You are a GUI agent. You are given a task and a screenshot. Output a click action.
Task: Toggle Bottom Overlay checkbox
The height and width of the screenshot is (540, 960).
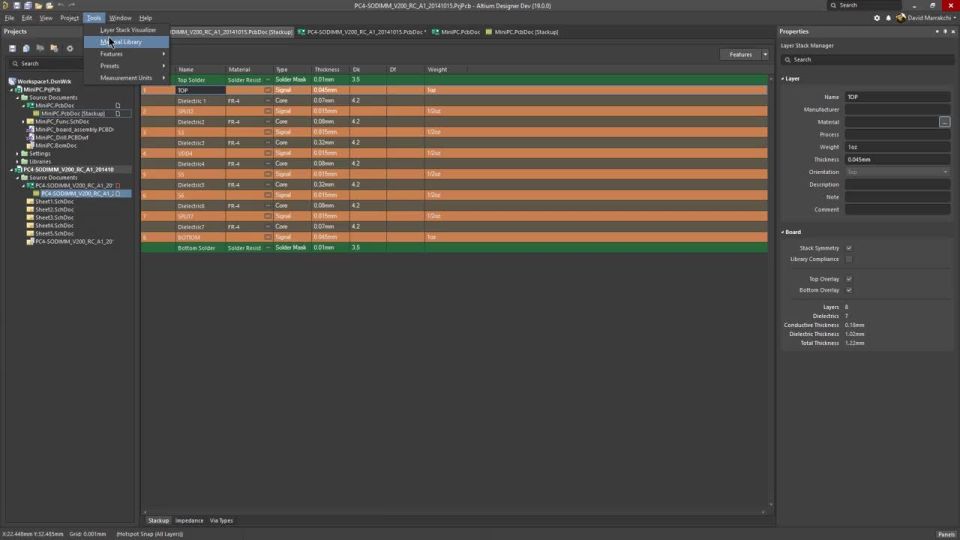(x=849, y=290)
